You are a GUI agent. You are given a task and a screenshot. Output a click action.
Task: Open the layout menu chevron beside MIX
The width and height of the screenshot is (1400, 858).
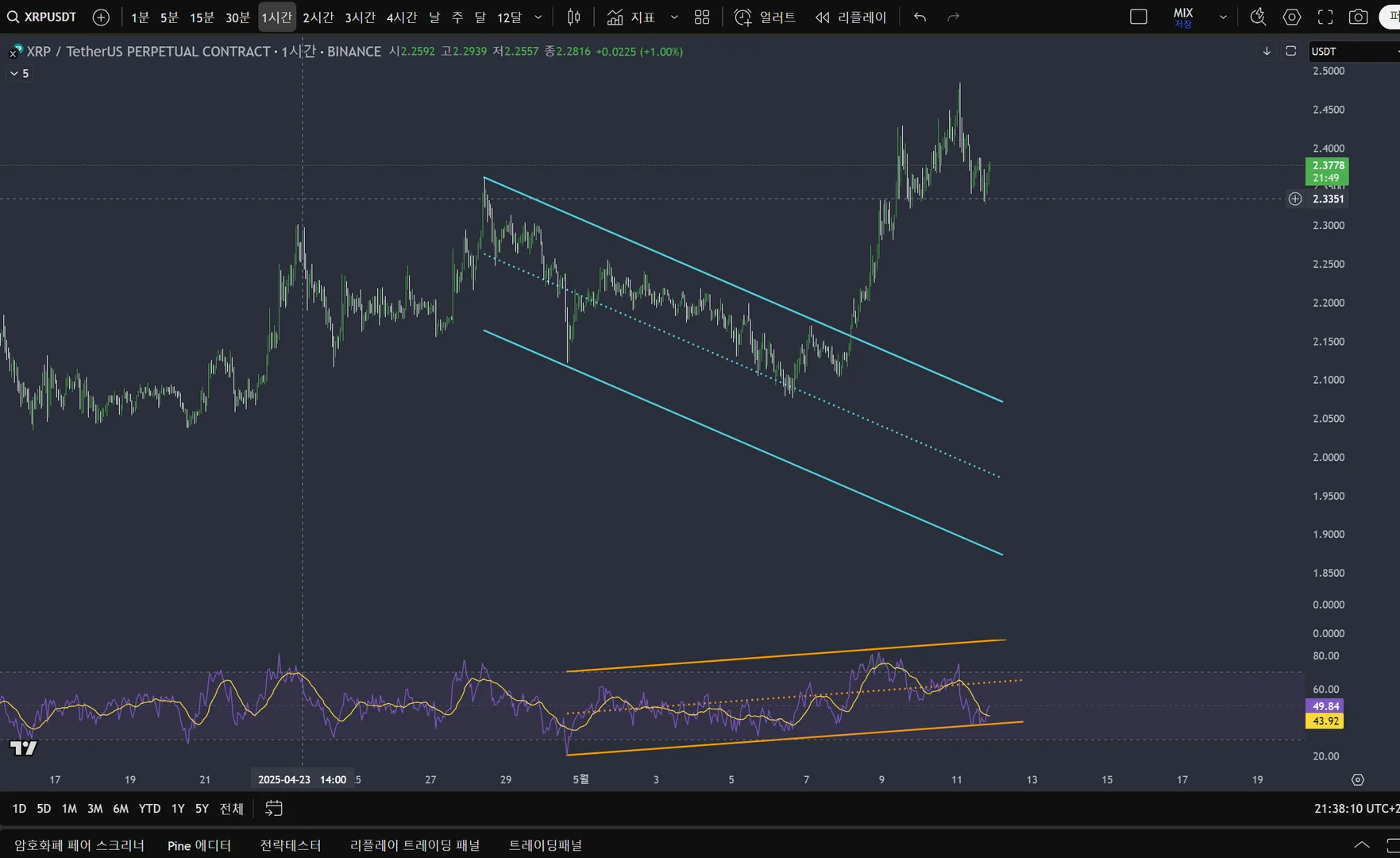tap(1223, 17)
